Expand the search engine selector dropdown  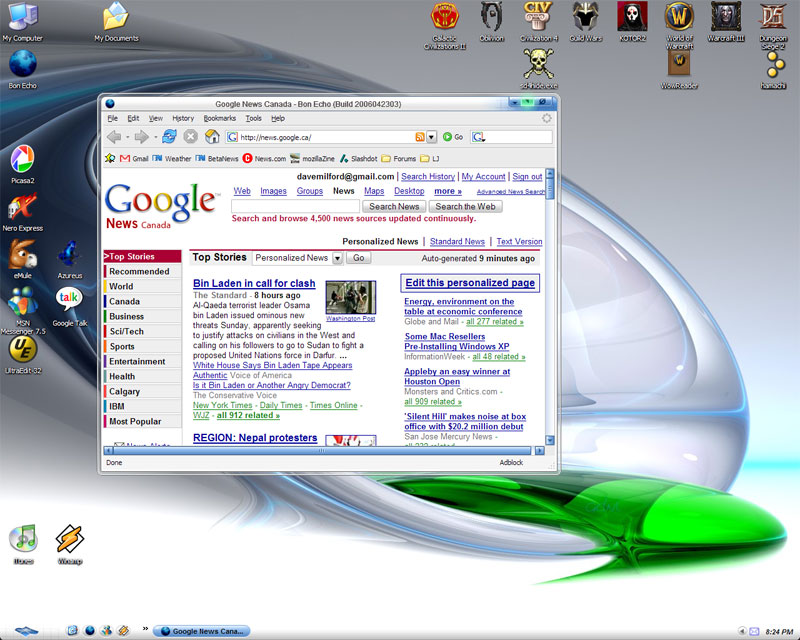pyautogui.click(x=480, y=137)
